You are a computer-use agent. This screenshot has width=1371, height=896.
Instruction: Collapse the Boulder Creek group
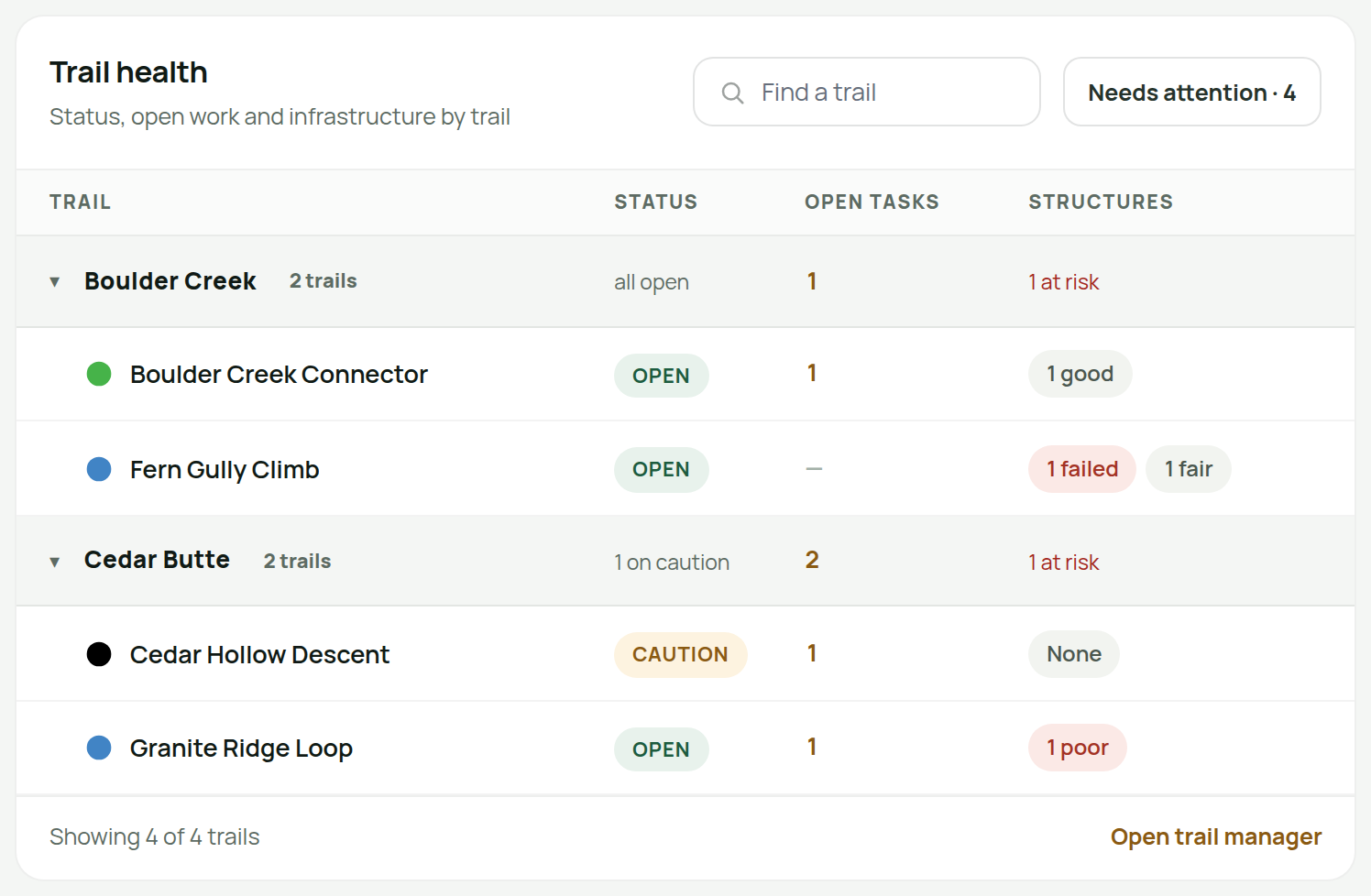pos(55,282)
